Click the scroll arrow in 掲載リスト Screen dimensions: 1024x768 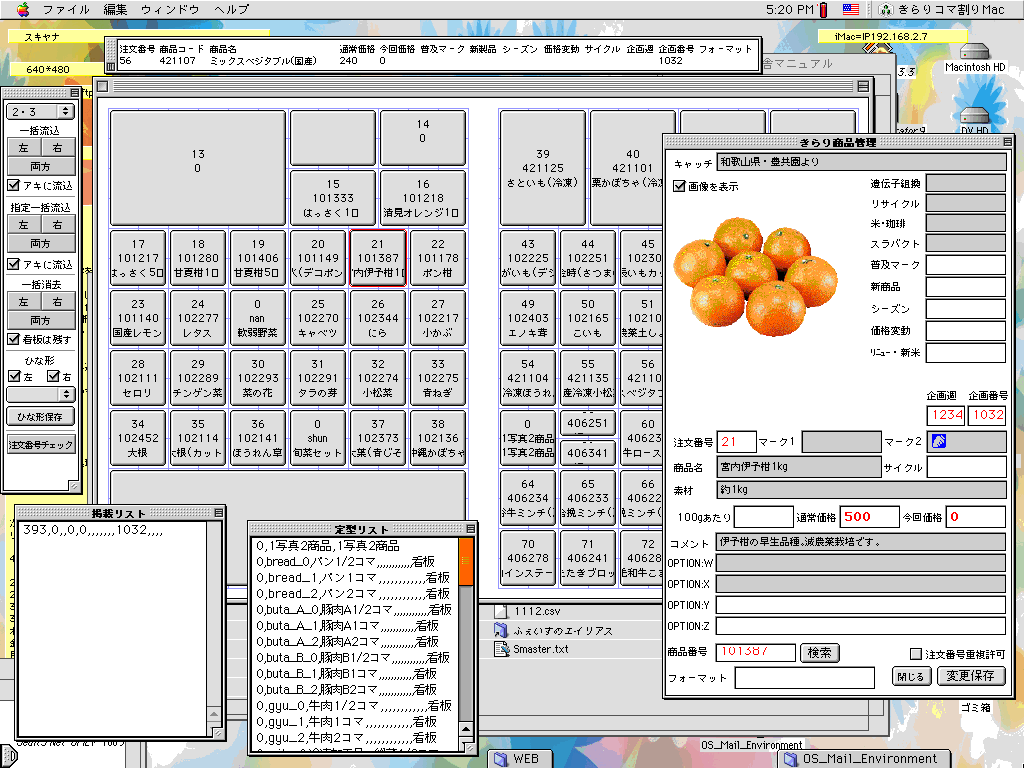click(214, 714)
